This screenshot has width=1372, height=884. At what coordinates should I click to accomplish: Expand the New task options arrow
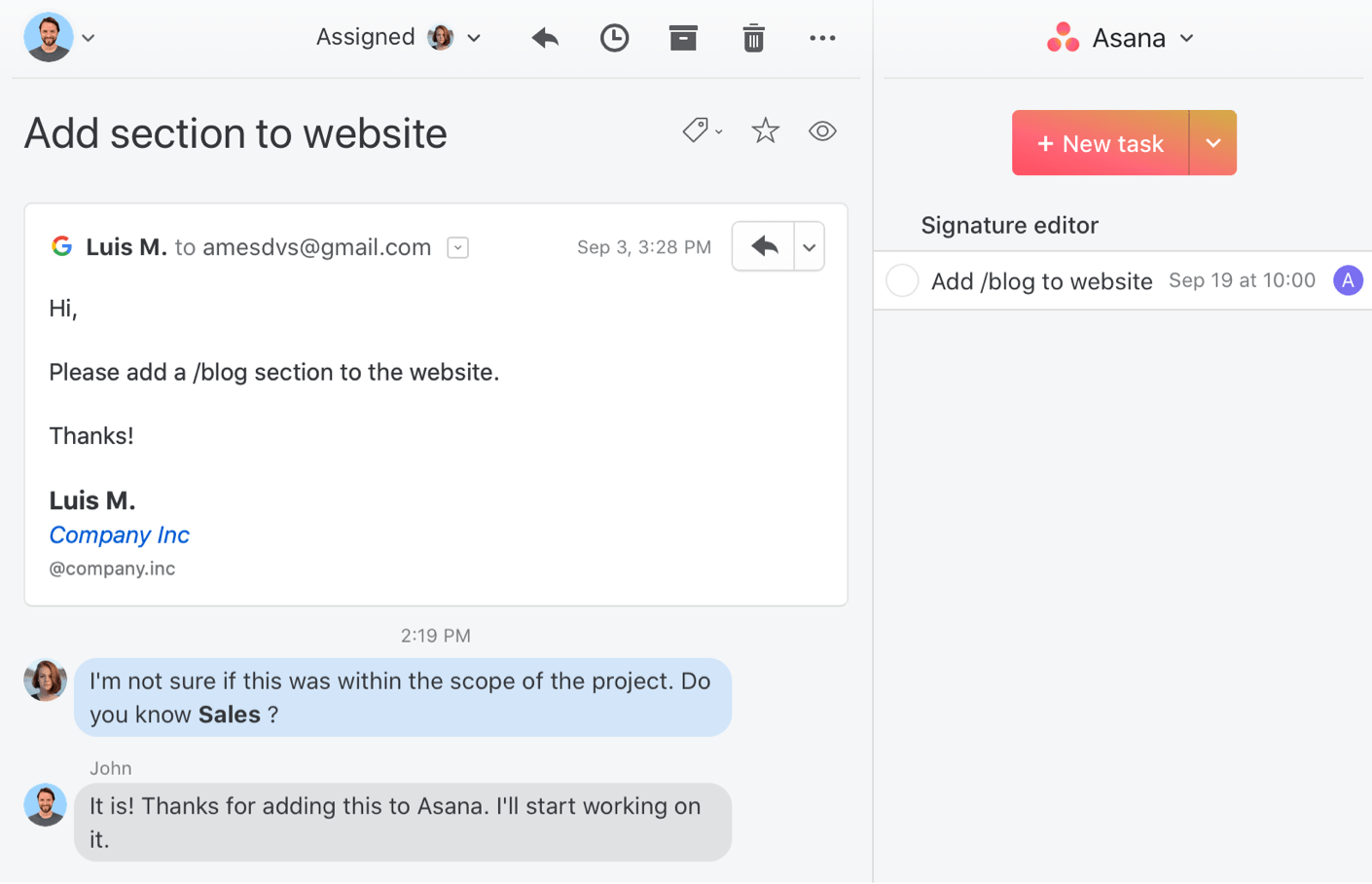(1213, 143)
